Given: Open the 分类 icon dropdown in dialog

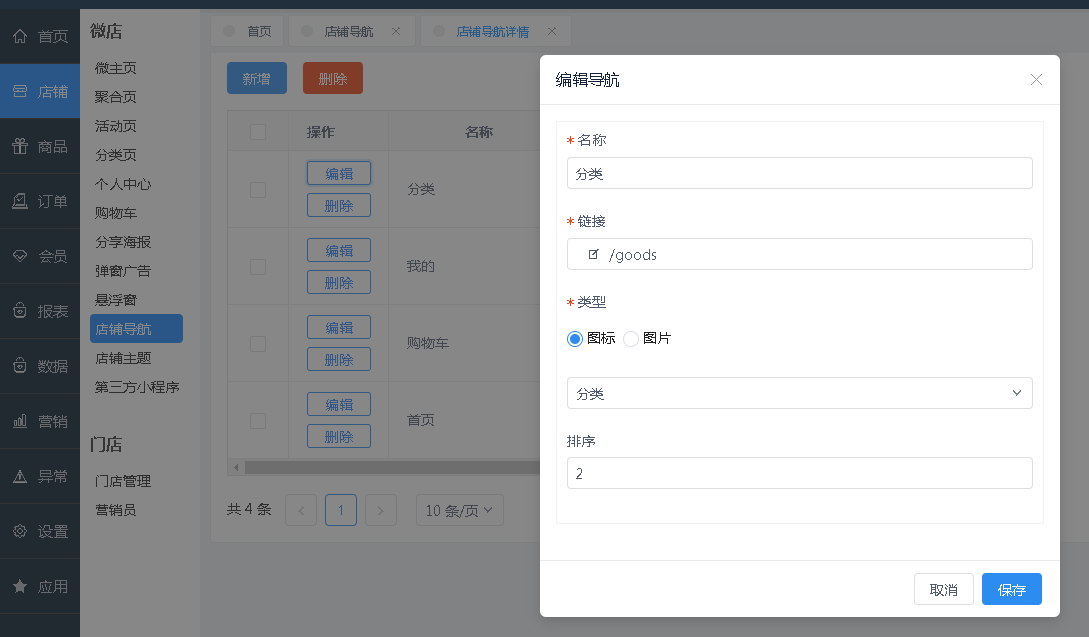Looking at the screenshot, I should coord(799,393).
